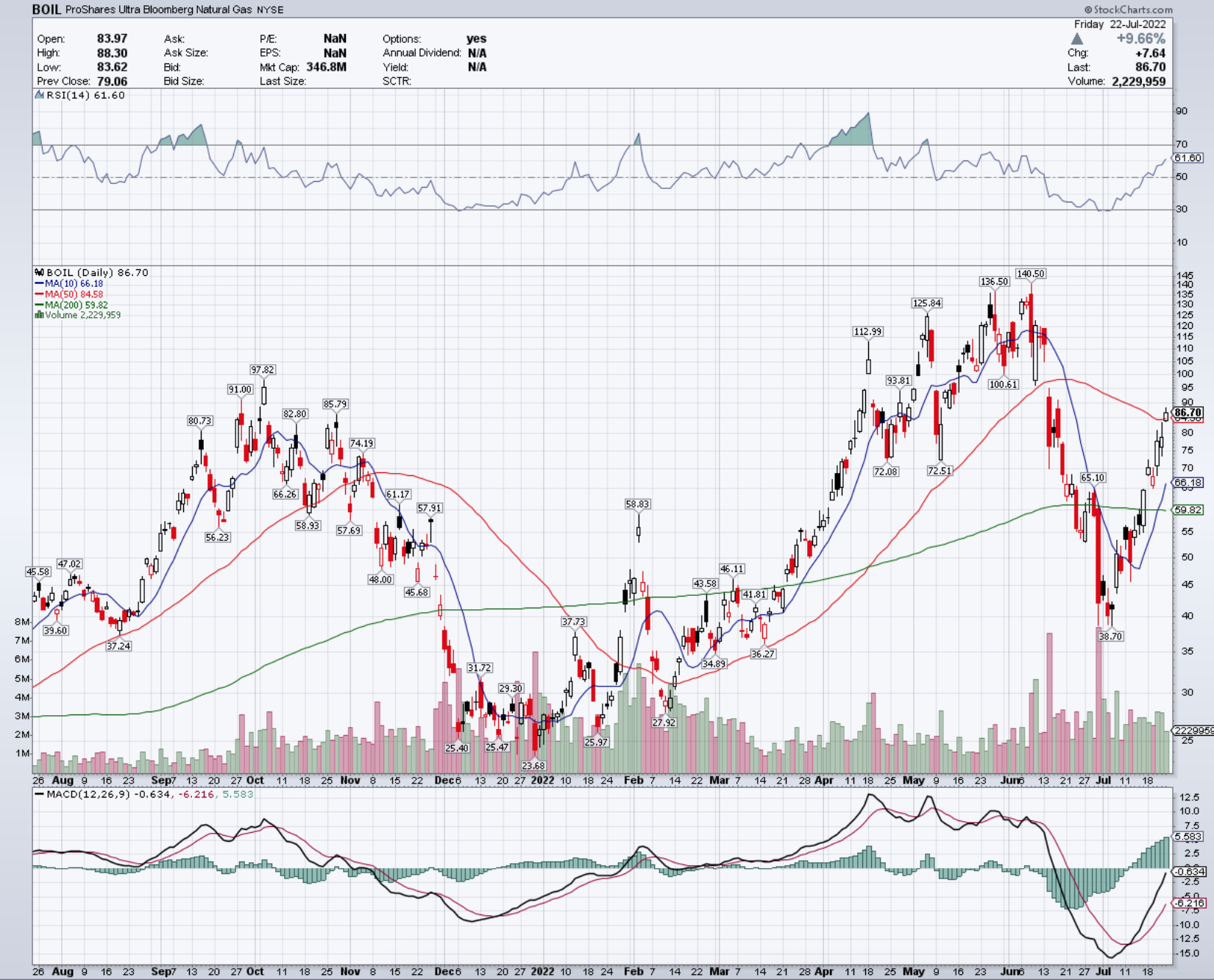1214x980 pixels.
Task: Click the Chg value +7.64
Action: click(x=1150, y=53)
